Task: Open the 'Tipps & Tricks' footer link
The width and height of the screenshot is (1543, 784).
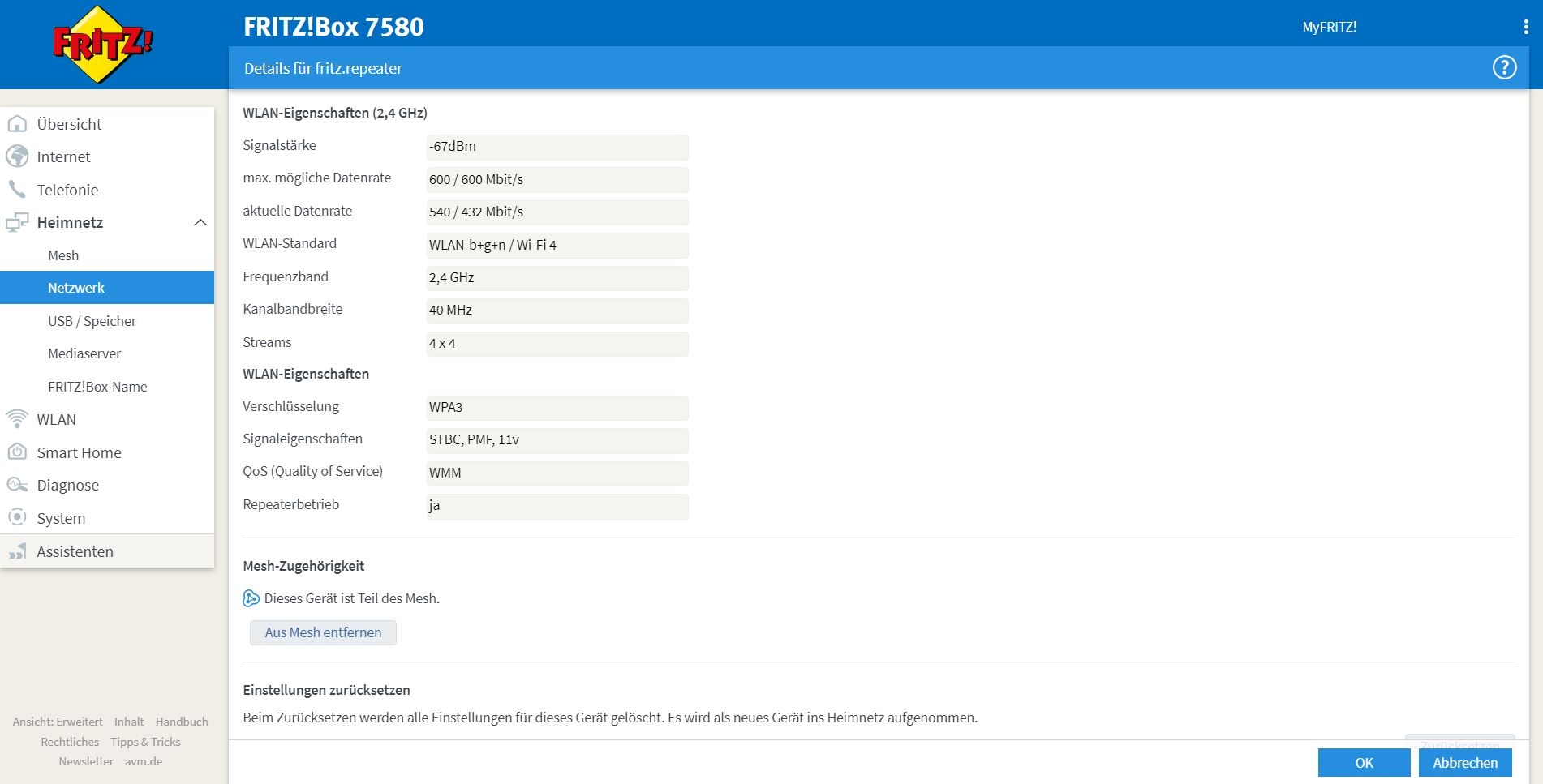Action: point(145,742)
